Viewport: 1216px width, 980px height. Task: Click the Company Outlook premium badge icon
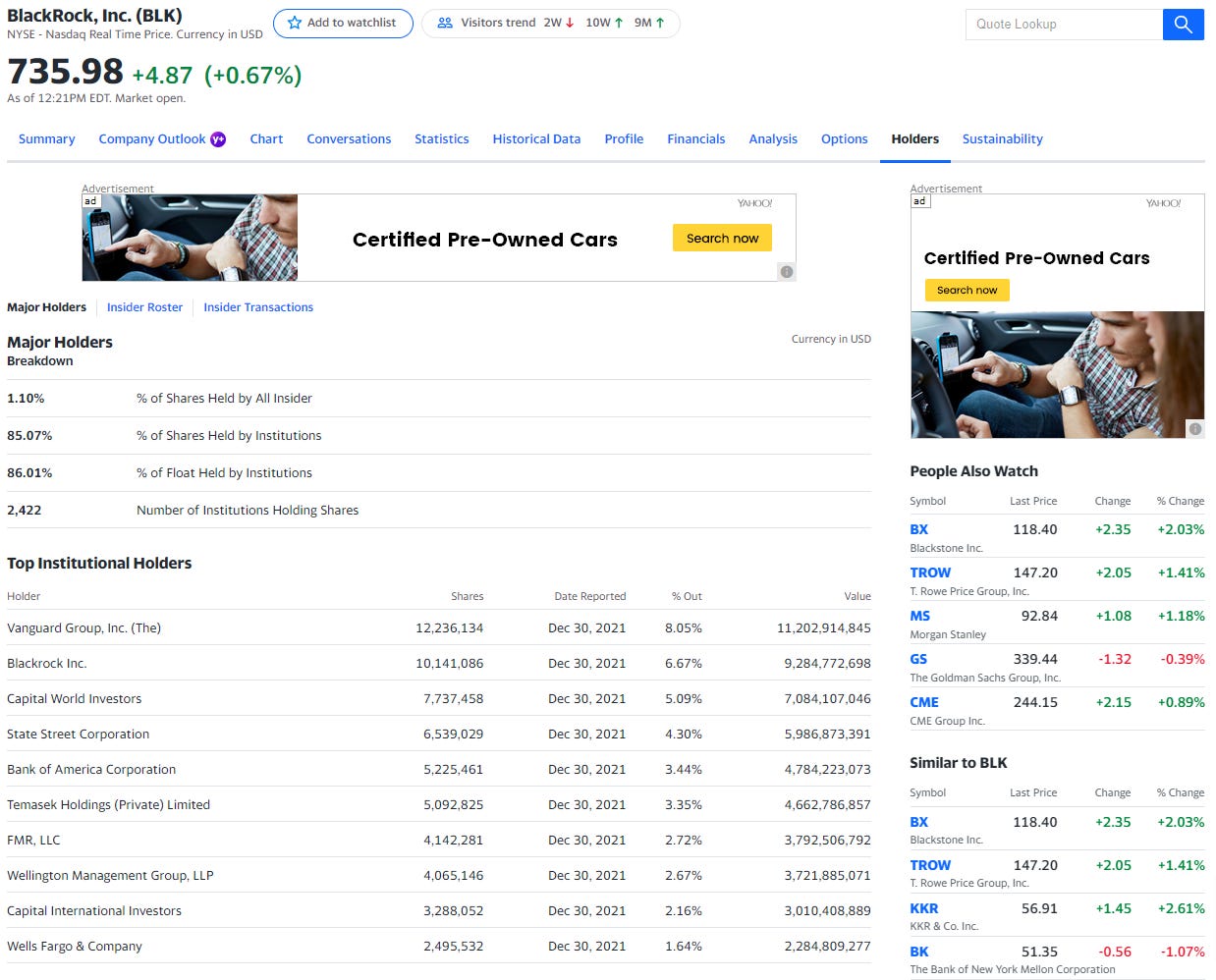218,139
